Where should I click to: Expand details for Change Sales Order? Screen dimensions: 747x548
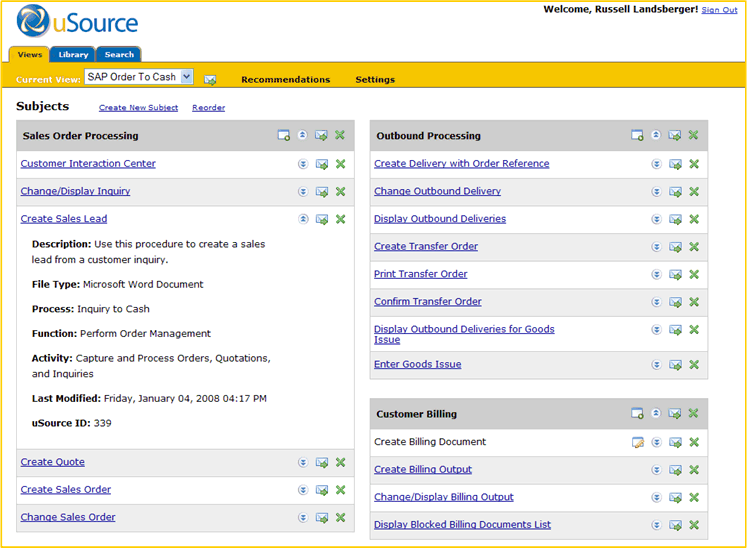click(303, 518)
